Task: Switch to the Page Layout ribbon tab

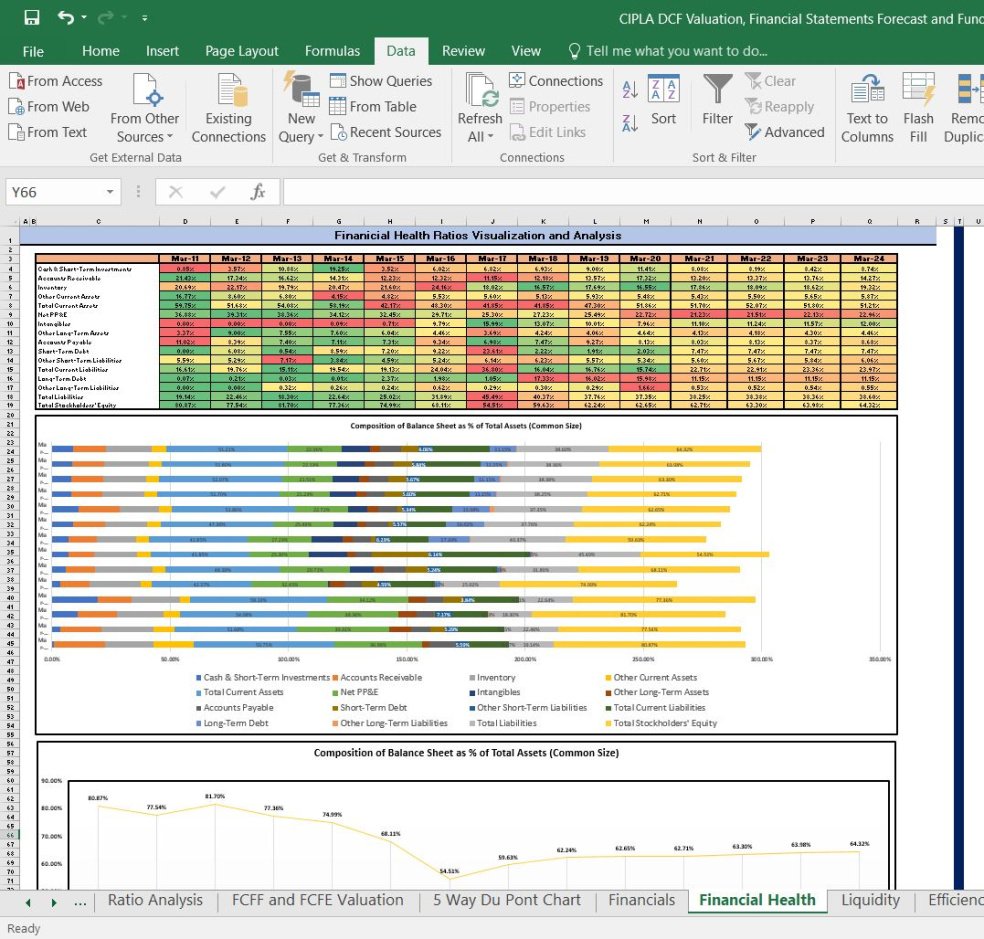Action: pos(242,51)
